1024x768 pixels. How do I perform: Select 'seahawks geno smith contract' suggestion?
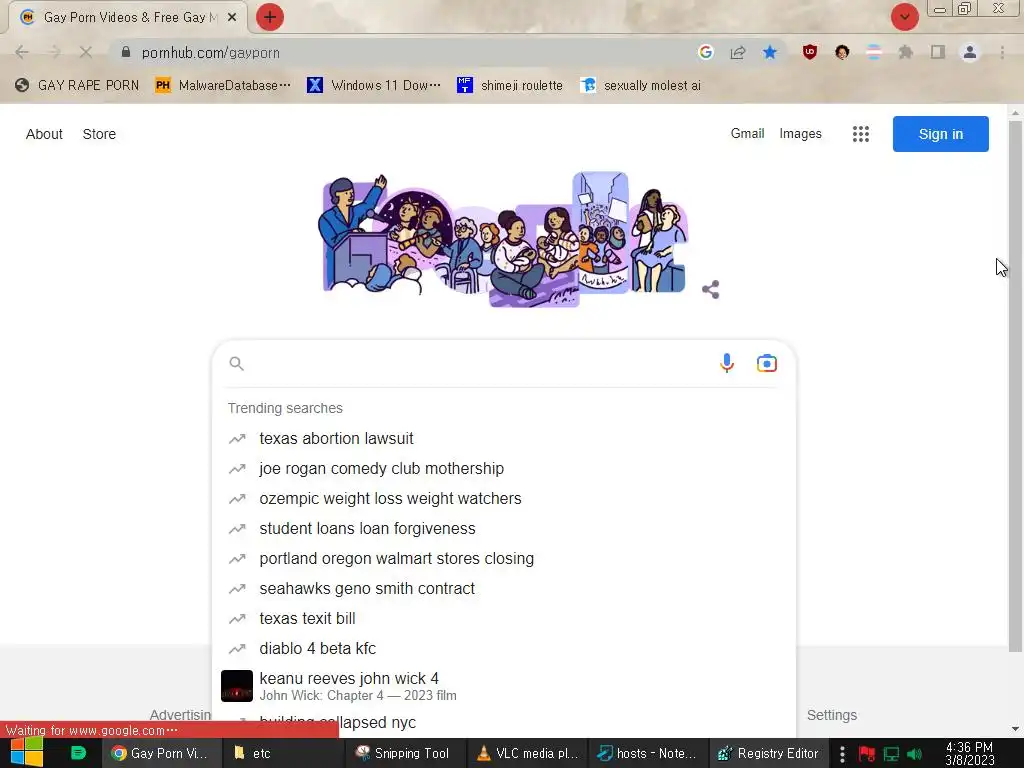504,588
